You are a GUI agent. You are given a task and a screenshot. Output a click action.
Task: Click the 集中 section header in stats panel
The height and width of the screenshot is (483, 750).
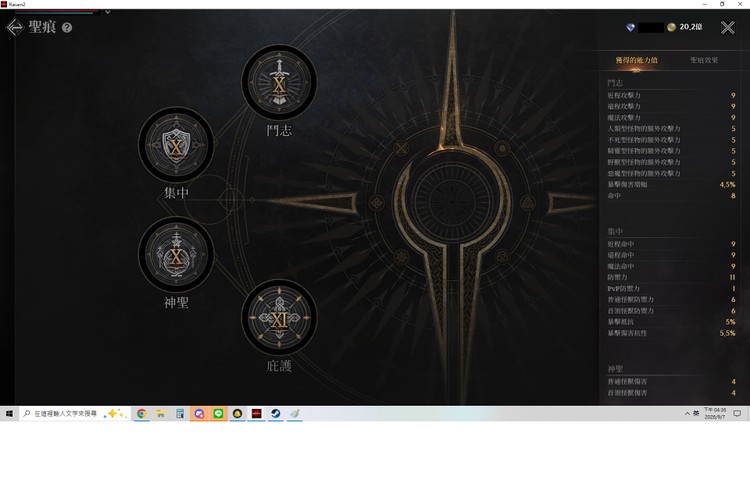coord(615,231)
